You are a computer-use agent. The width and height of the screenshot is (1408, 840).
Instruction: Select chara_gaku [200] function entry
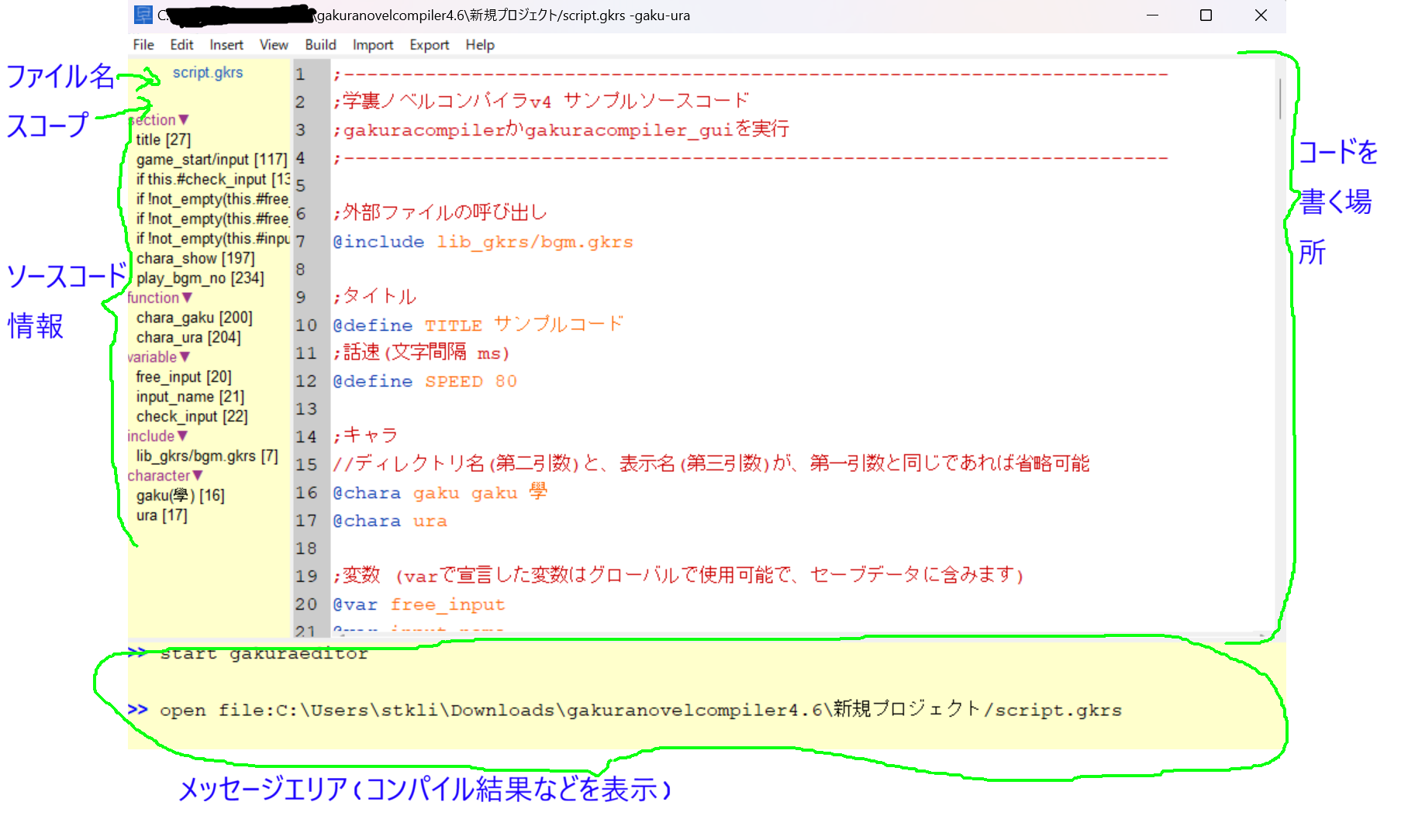pyautogui.click(x=194, y=318)
